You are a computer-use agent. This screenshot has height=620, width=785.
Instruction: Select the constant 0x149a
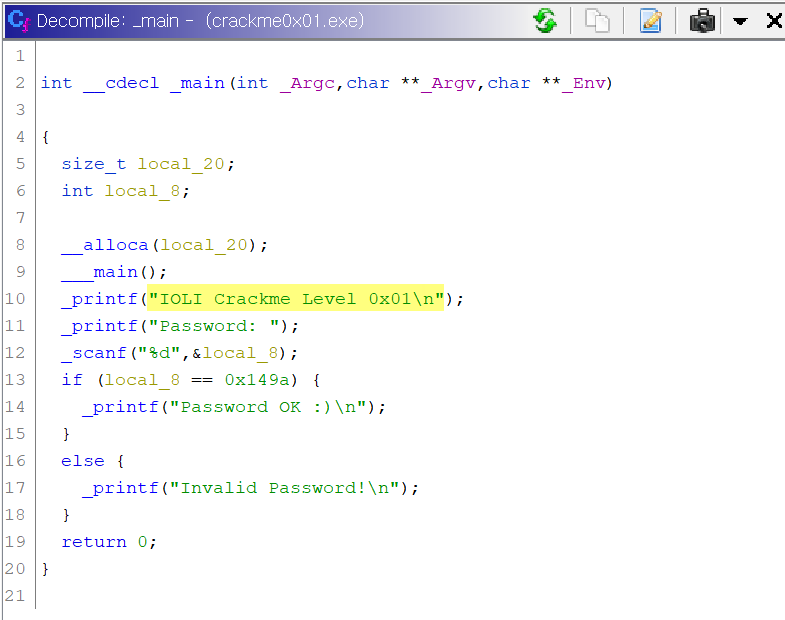click(257, 380)
